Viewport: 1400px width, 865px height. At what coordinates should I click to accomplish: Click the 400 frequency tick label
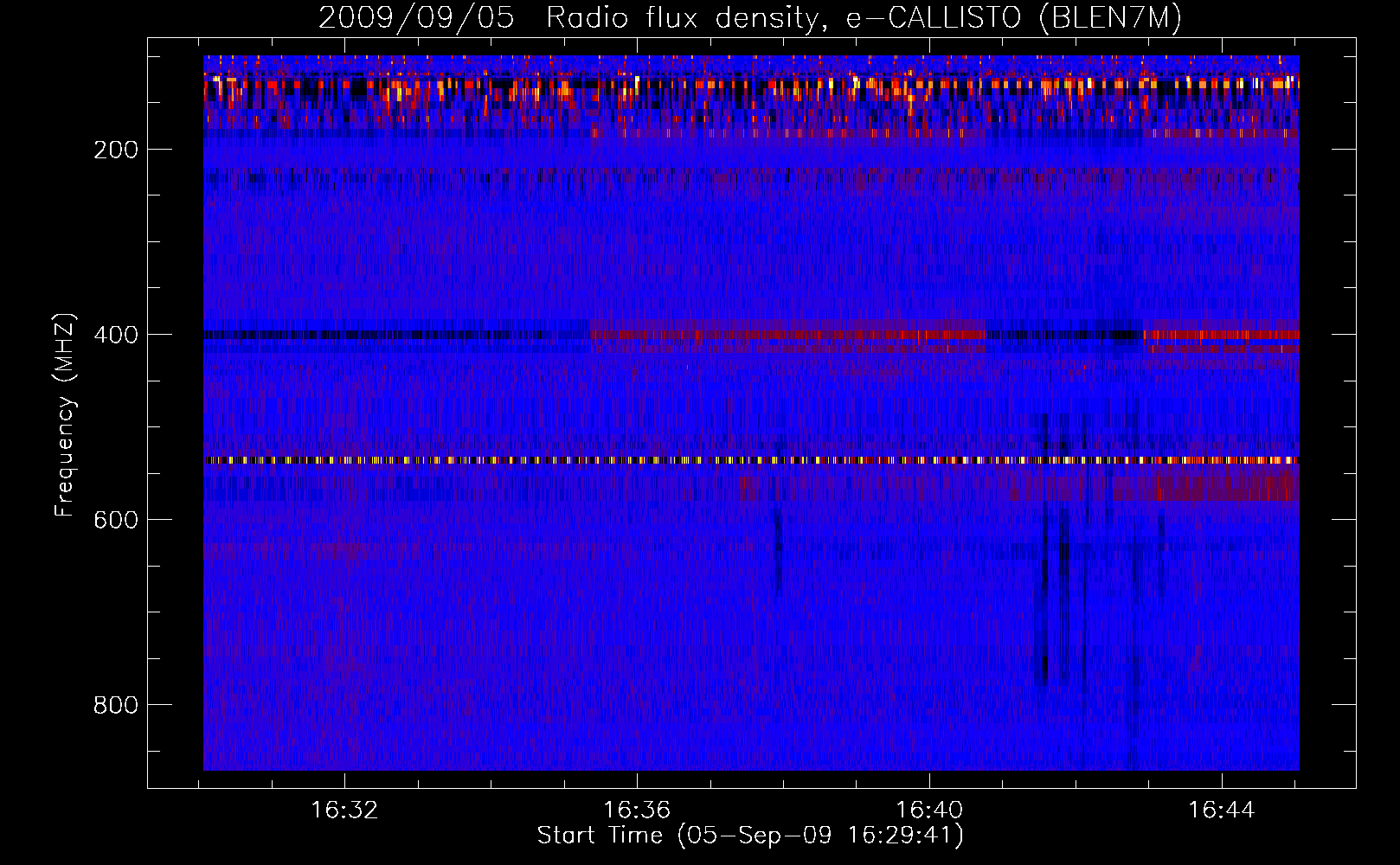116,335
